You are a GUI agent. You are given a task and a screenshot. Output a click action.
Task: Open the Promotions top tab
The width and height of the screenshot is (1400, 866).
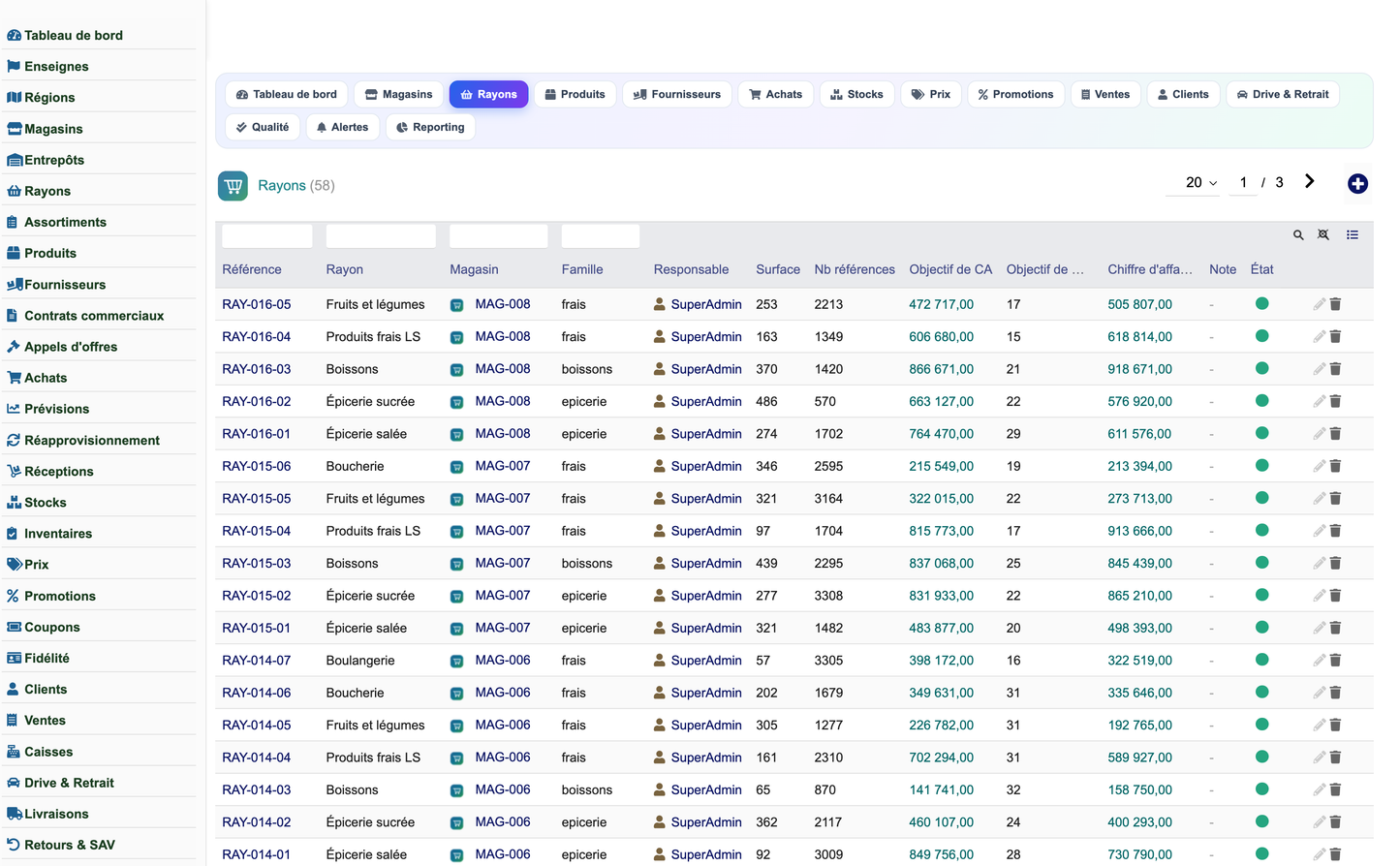[1015, 94]
